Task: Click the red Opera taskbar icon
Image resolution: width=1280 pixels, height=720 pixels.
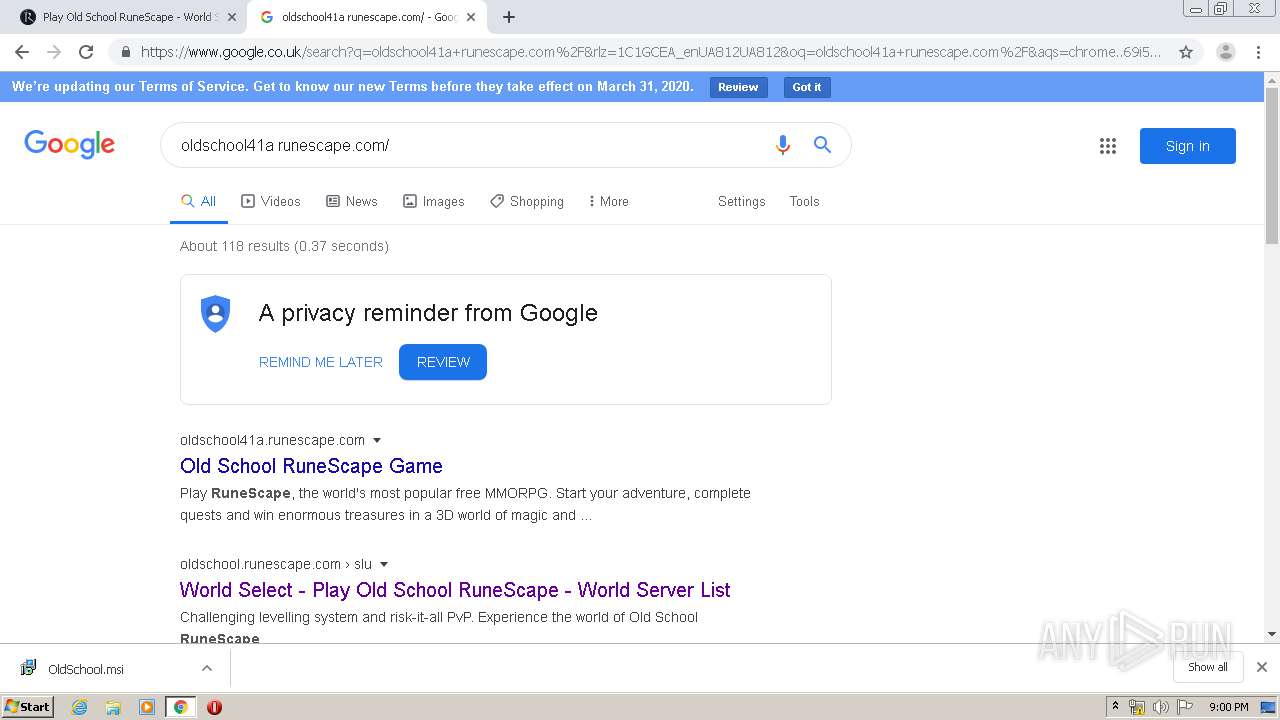Action: tap(214, 707)
